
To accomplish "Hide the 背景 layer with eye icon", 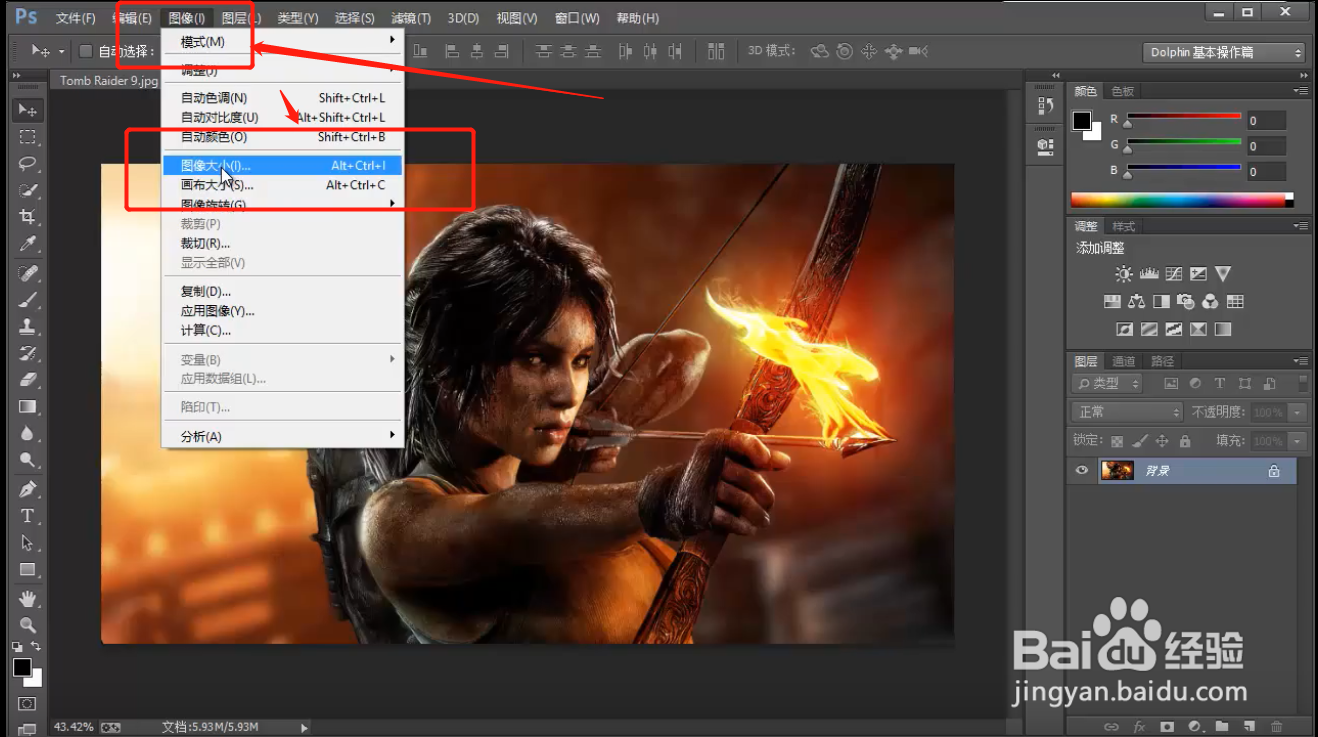I will (1081, 471).
